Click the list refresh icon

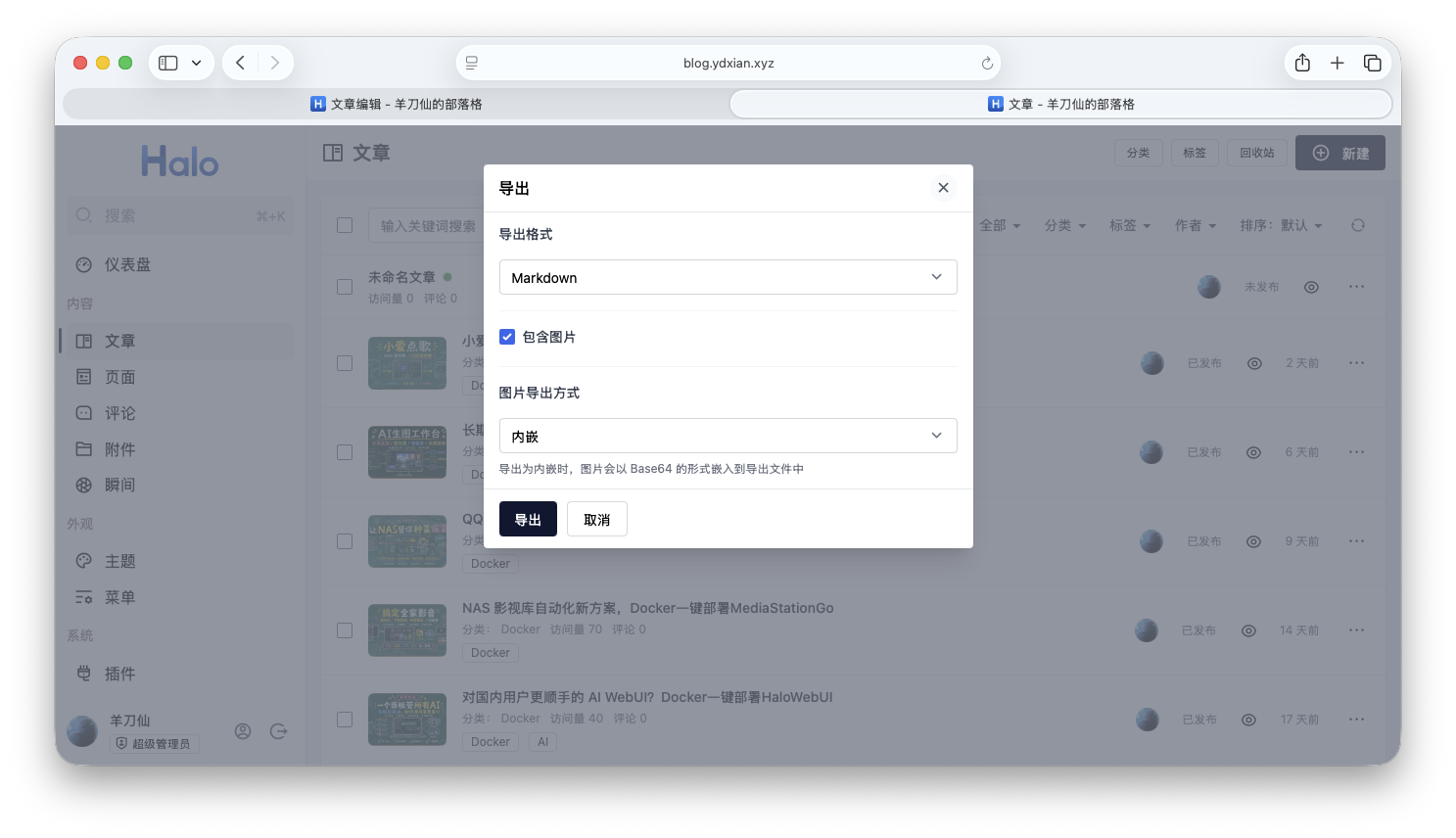coord(1358,225)
